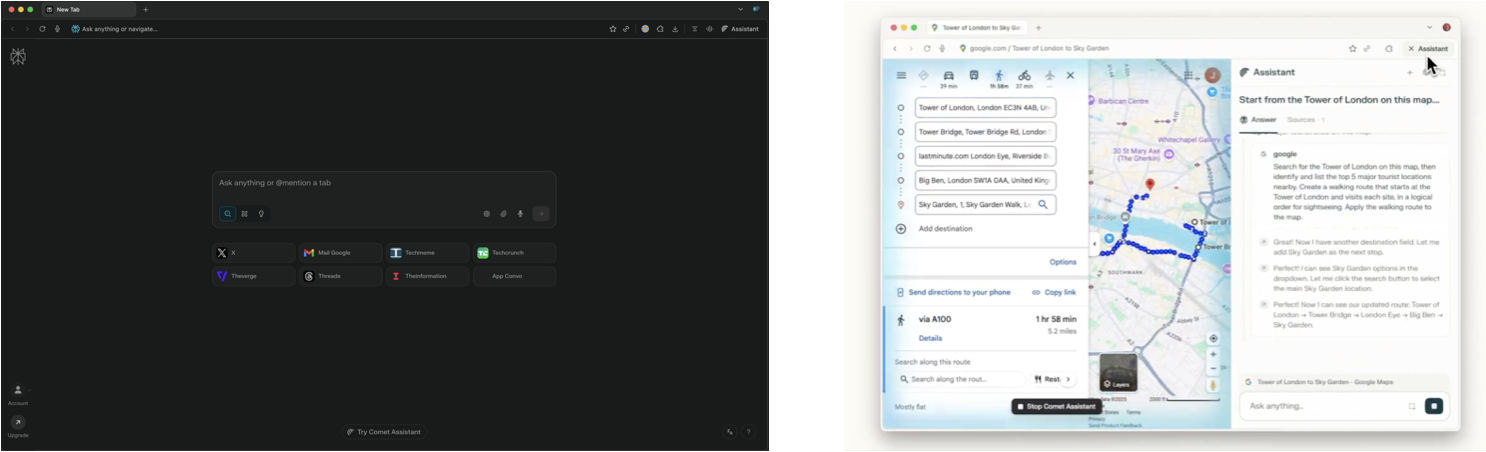The width and height of the screenshot is (1486, 452).
Task: Select the Tower of London to Sky Garden tab
Action: point(975,27)
